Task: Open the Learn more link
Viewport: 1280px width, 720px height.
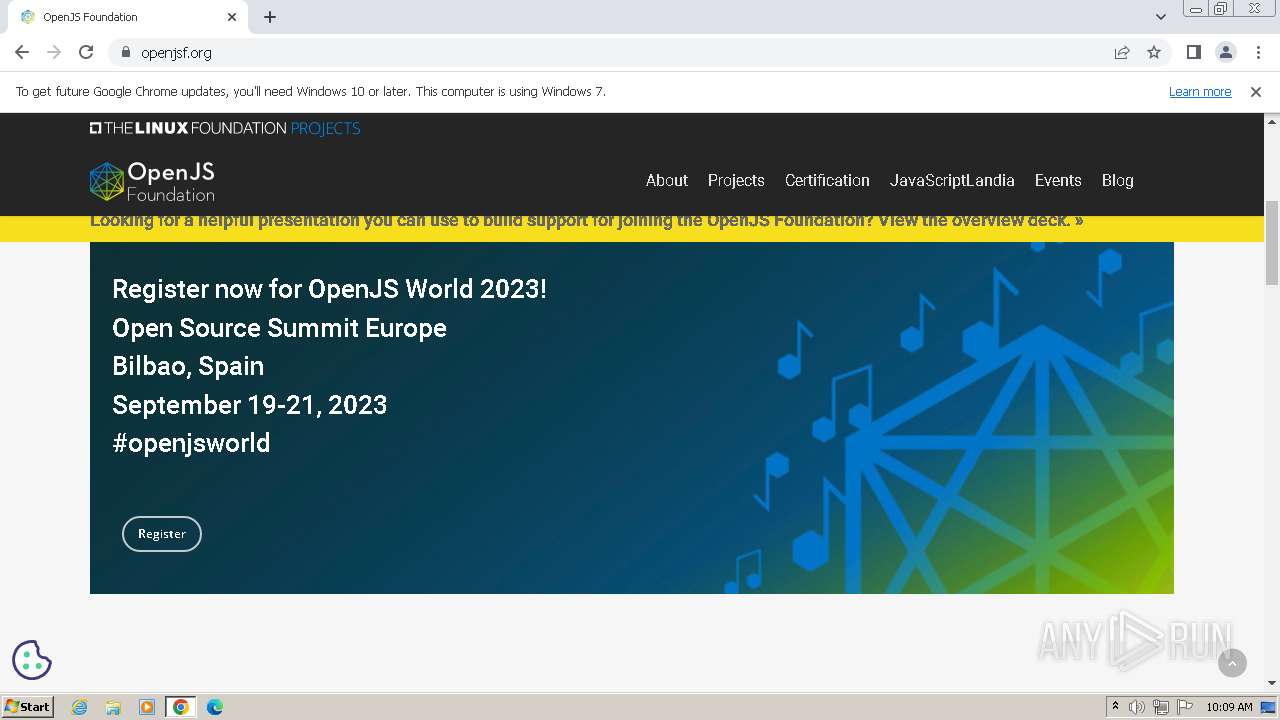Action: [1200, 91]
